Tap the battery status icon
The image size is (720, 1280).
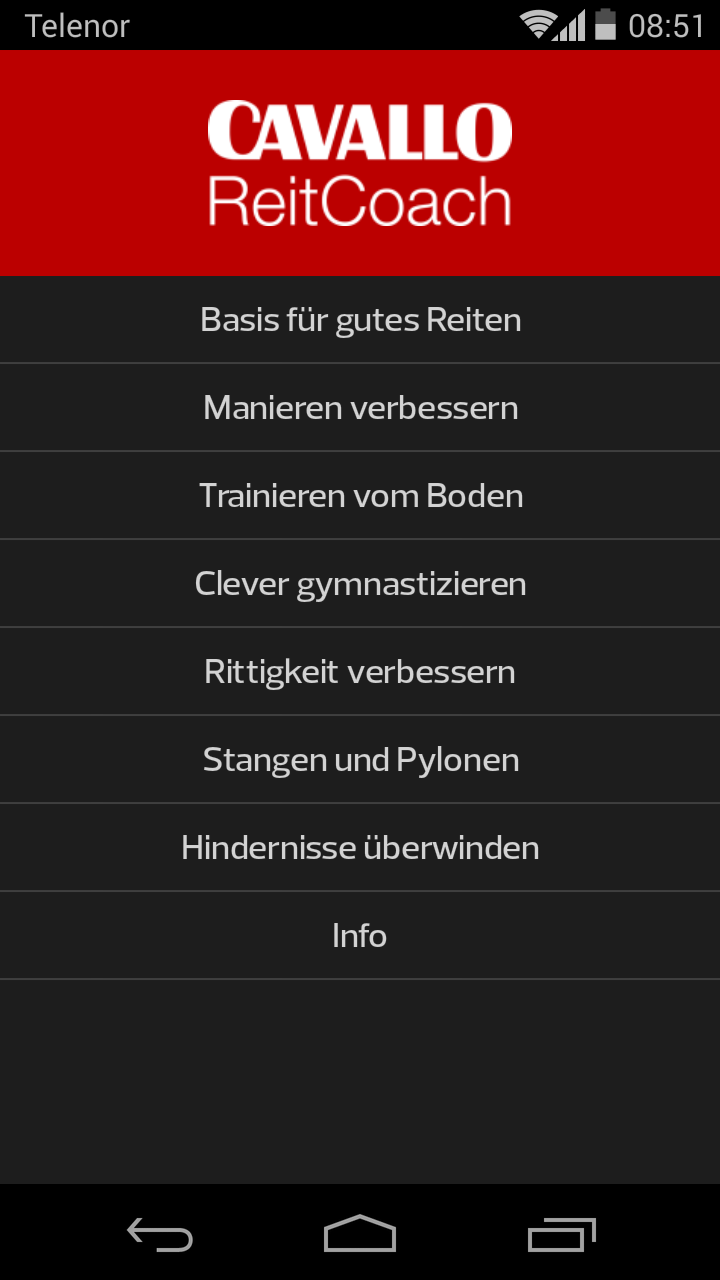605,24
